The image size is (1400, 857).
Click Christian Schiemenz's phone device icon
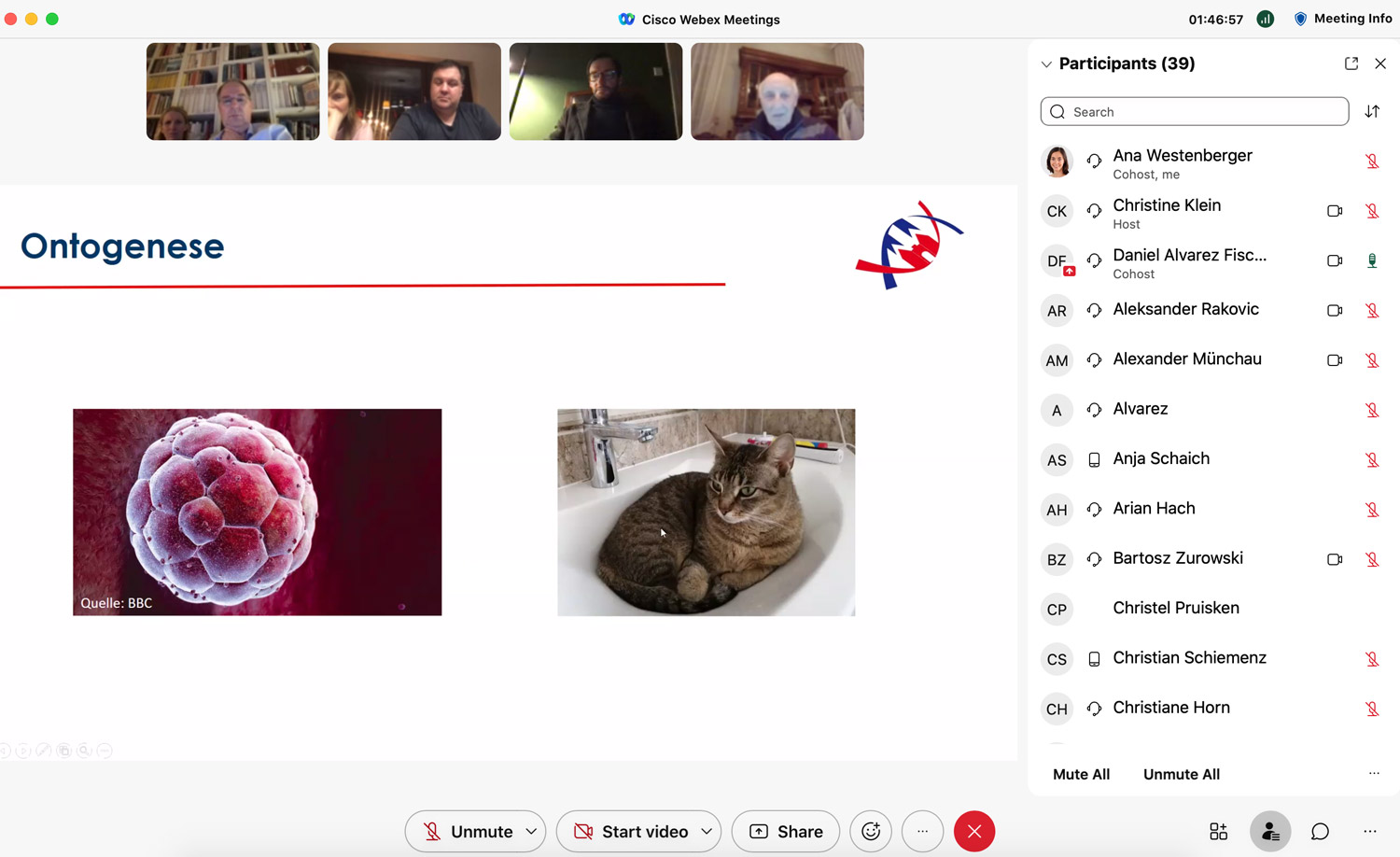pos(1094,659)
